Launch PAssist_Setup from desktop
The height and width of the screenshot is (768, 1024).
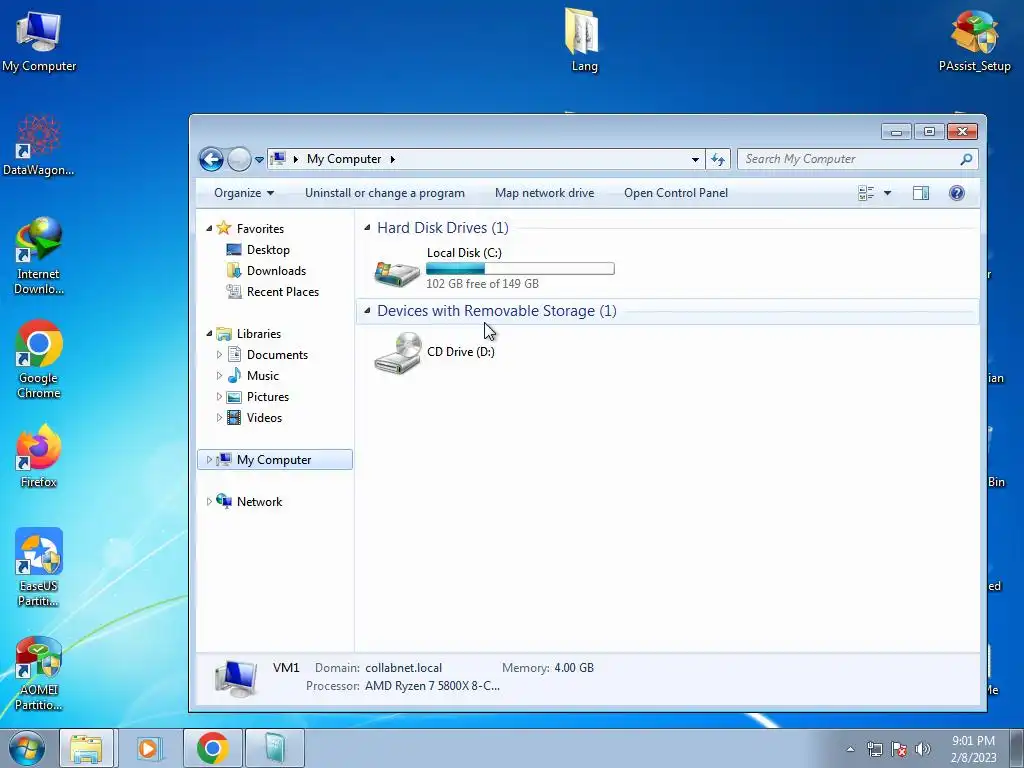(x=974, y=40)
